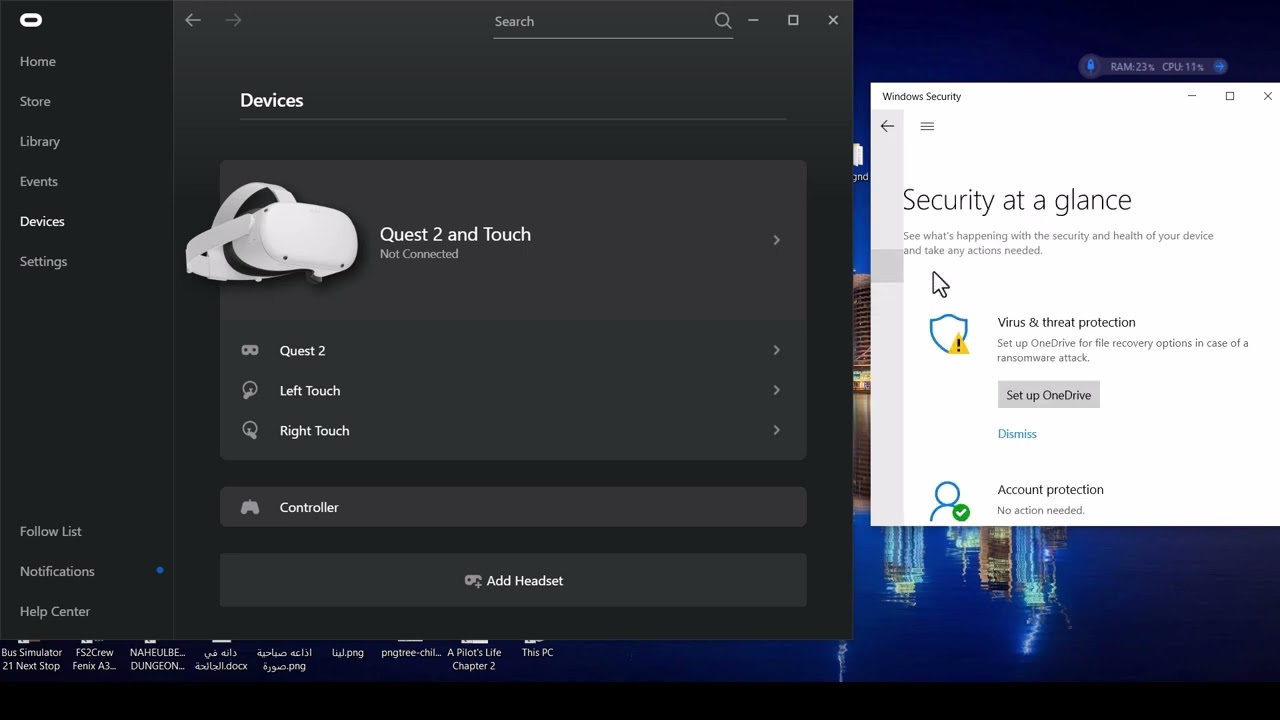The height and width of the screenshot is (720, 1280).
Task: Click the Set up OneDrive button
Action: click(x=1048, y=395)
